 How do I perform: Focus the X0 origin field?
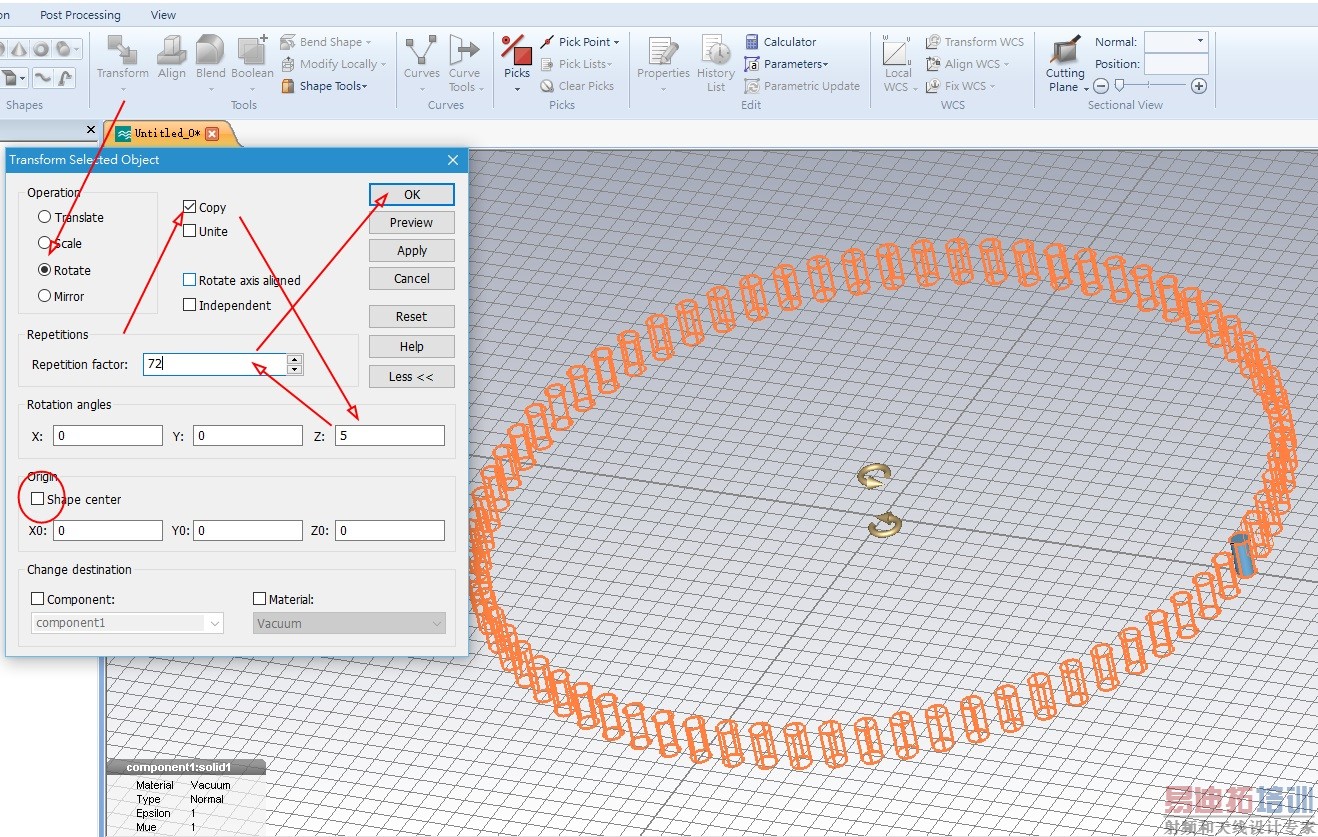pyautogui.click(x=108, y=530)
